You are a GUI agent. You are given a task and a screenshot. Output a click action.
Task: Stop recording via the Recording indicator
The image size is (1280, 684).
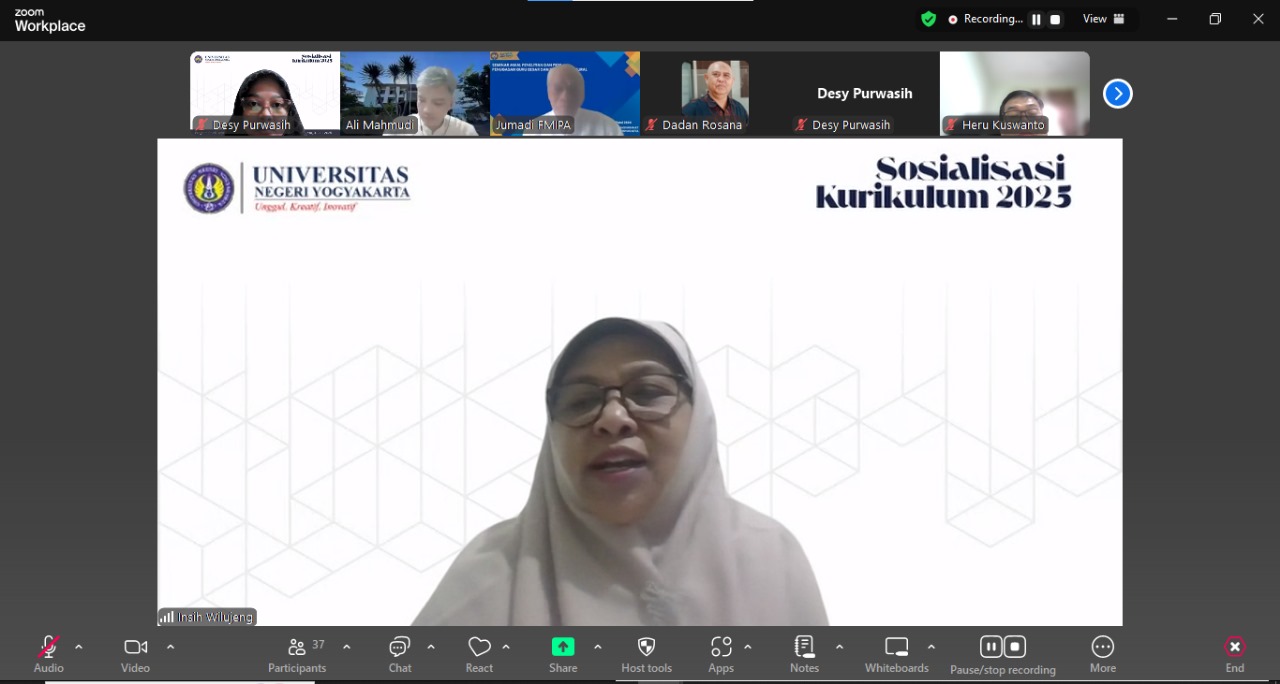click(x=1055, y=19)
